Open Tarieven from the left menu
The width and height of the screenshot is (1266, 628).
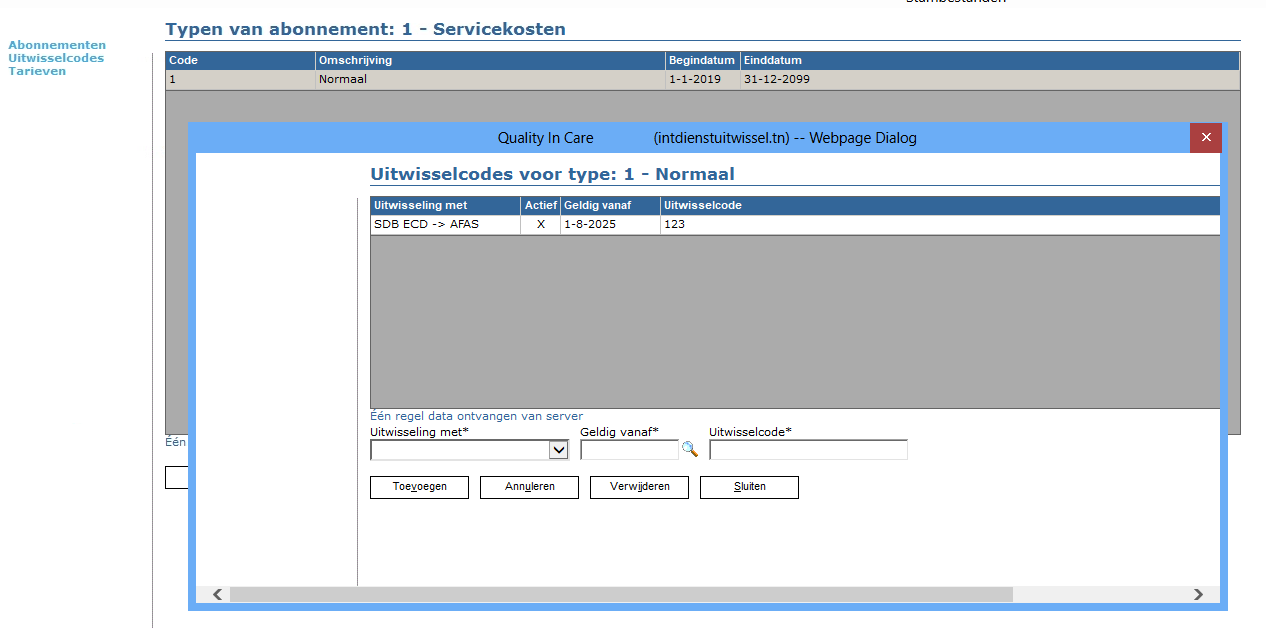tap(37, 71)
